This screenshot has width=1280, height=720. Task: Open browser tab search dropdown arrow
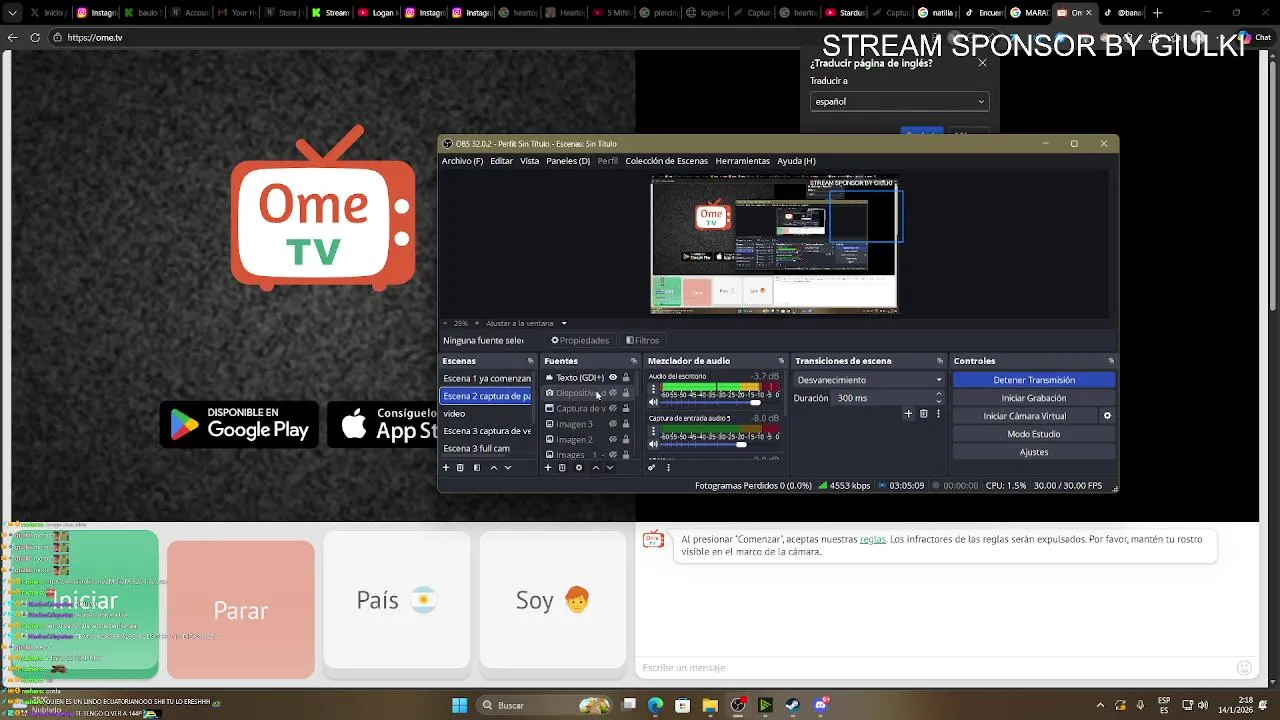12,13
